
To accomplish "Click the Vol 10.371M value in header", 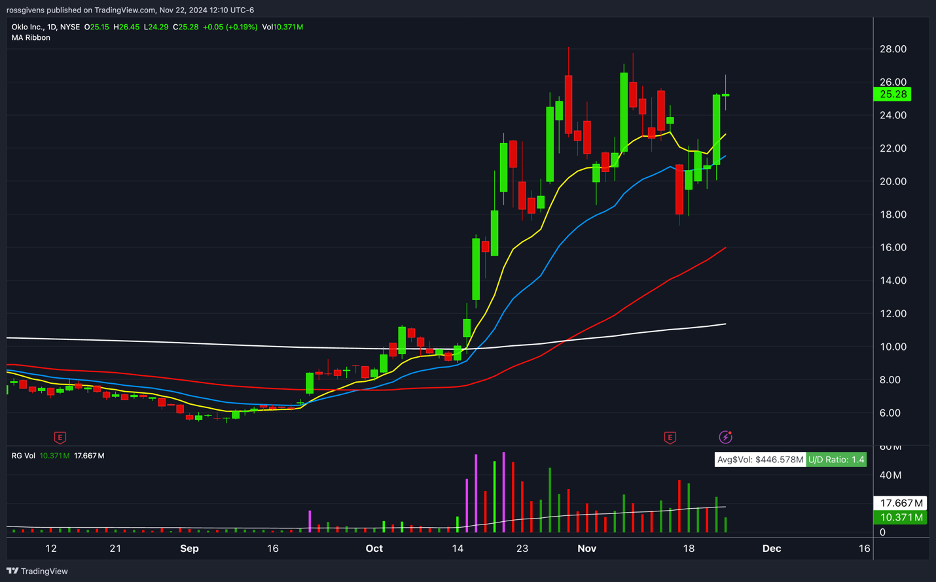I will point(282,27).
